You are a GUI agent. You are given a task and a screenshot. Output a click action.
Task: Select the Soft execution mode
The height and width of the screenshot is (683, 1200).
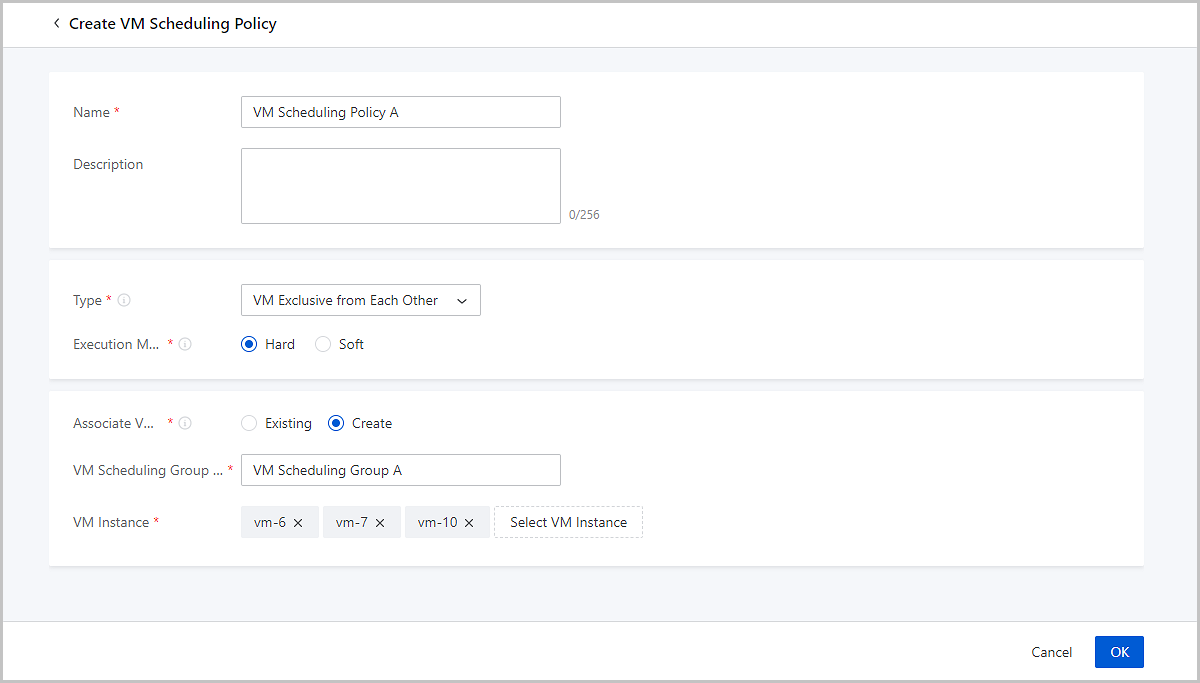pos(323,344)
